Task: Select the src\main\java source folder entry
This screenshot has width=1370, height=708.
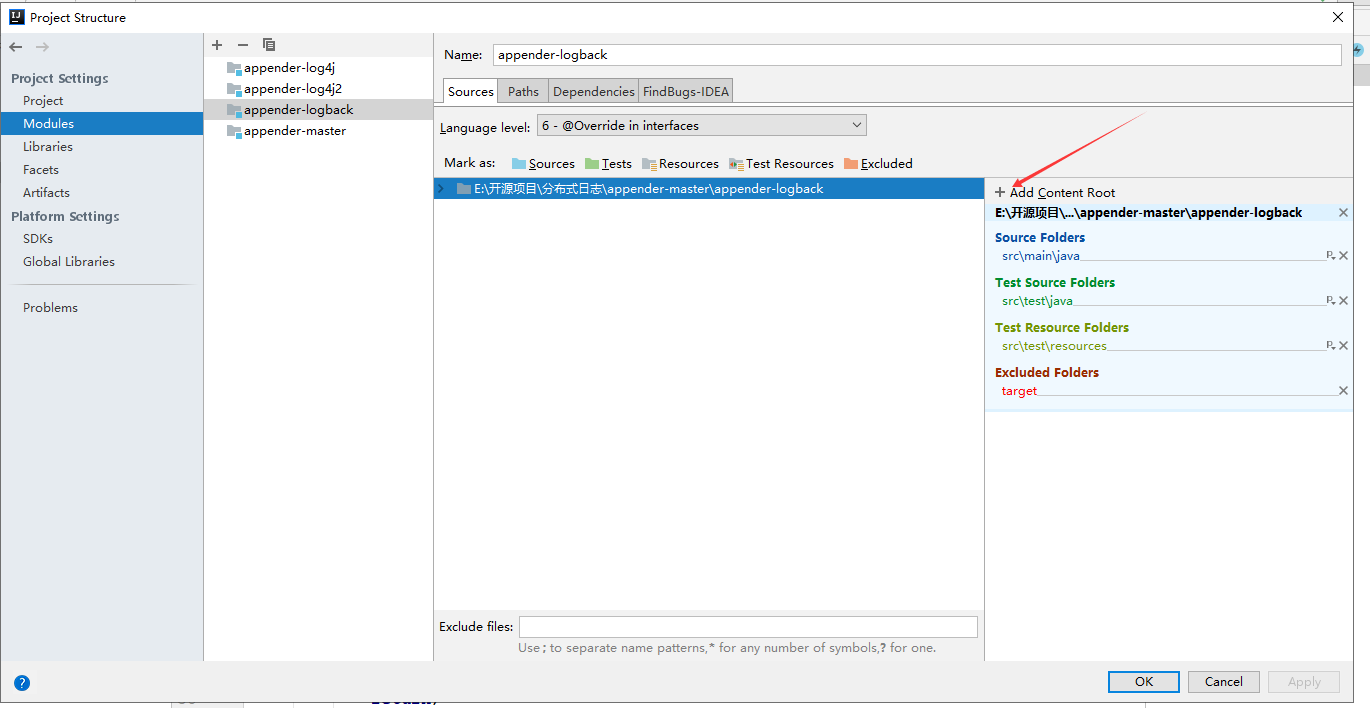Action: click(x=1041, y=256)
